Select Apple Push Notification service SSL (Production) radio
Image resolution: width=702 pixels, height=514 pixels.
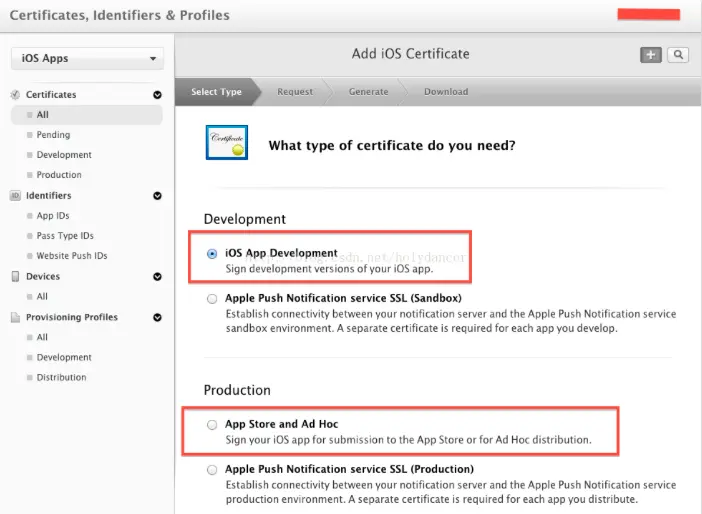[212, 470]
